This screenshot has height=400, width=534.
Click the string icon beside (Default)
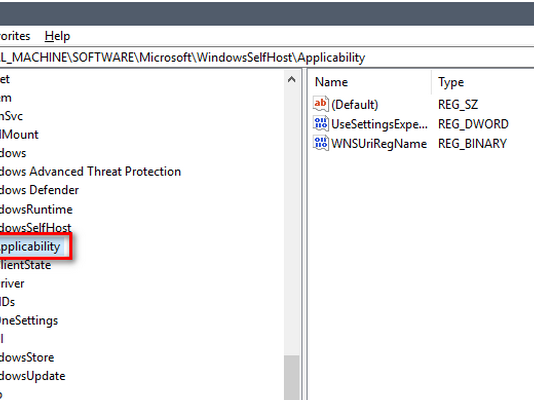tap(320, 104)
